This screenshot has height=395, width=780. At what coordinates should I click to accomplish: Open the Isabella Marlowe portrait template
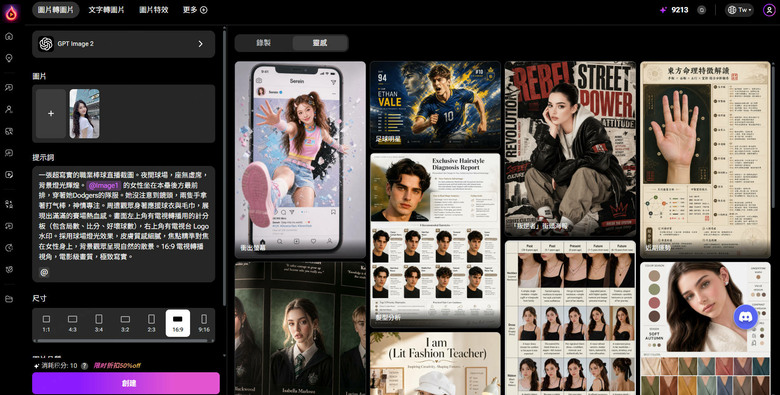point(300,329)
